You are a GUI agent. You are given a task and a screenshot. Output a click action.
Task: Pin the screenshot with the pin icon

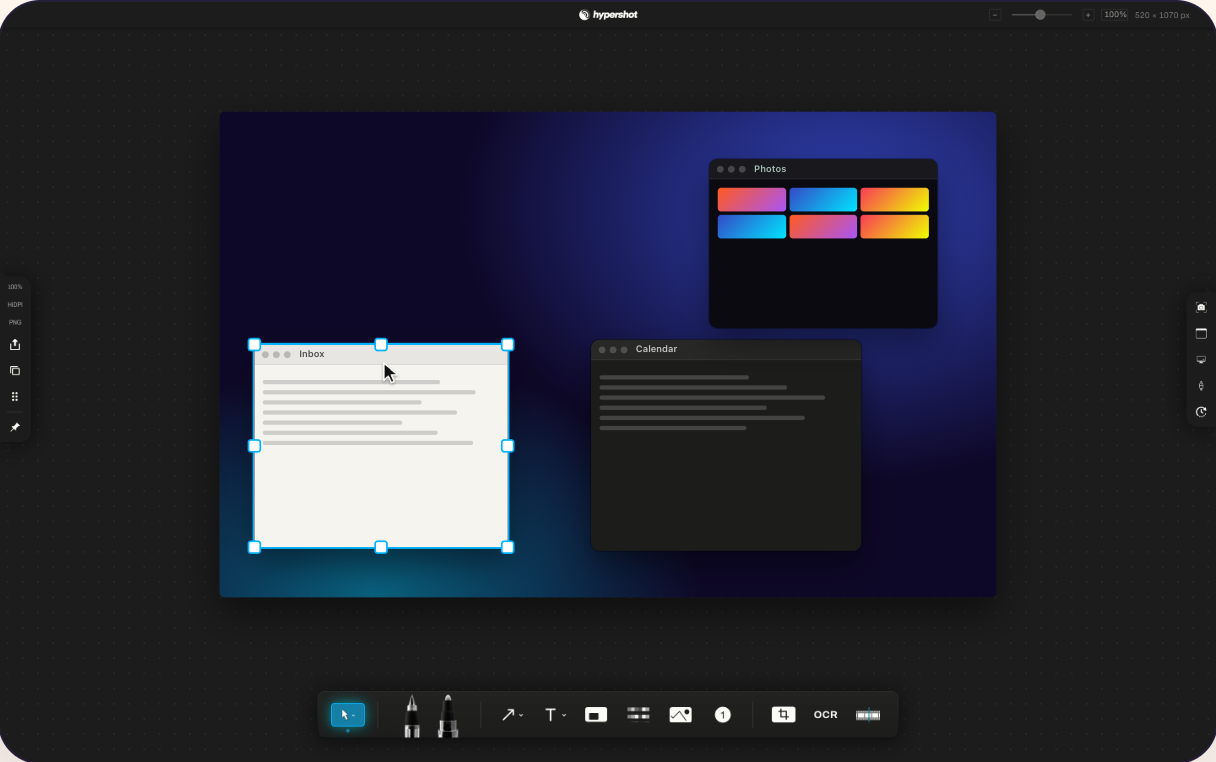(15, 427)
